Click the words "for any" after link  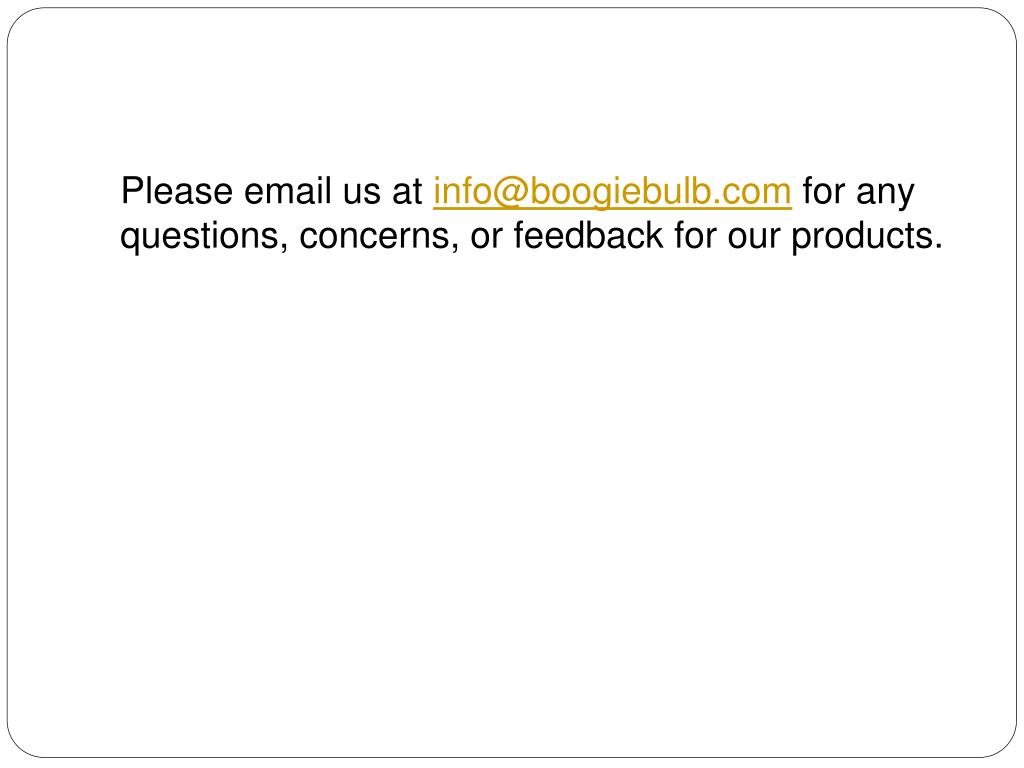tap(858, 193)
